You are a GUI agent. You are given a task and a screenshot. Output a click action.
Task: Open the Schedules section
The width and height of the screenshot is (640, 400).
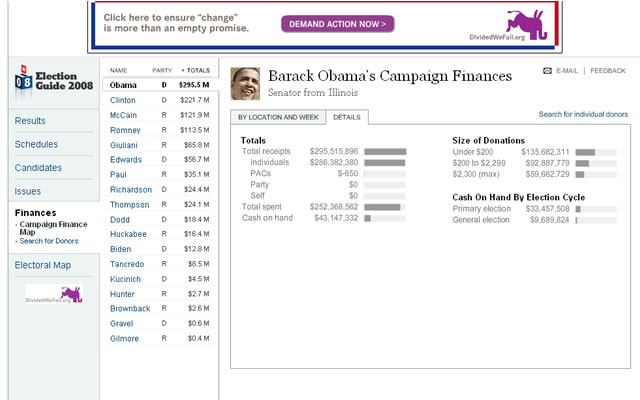point(36,144)
